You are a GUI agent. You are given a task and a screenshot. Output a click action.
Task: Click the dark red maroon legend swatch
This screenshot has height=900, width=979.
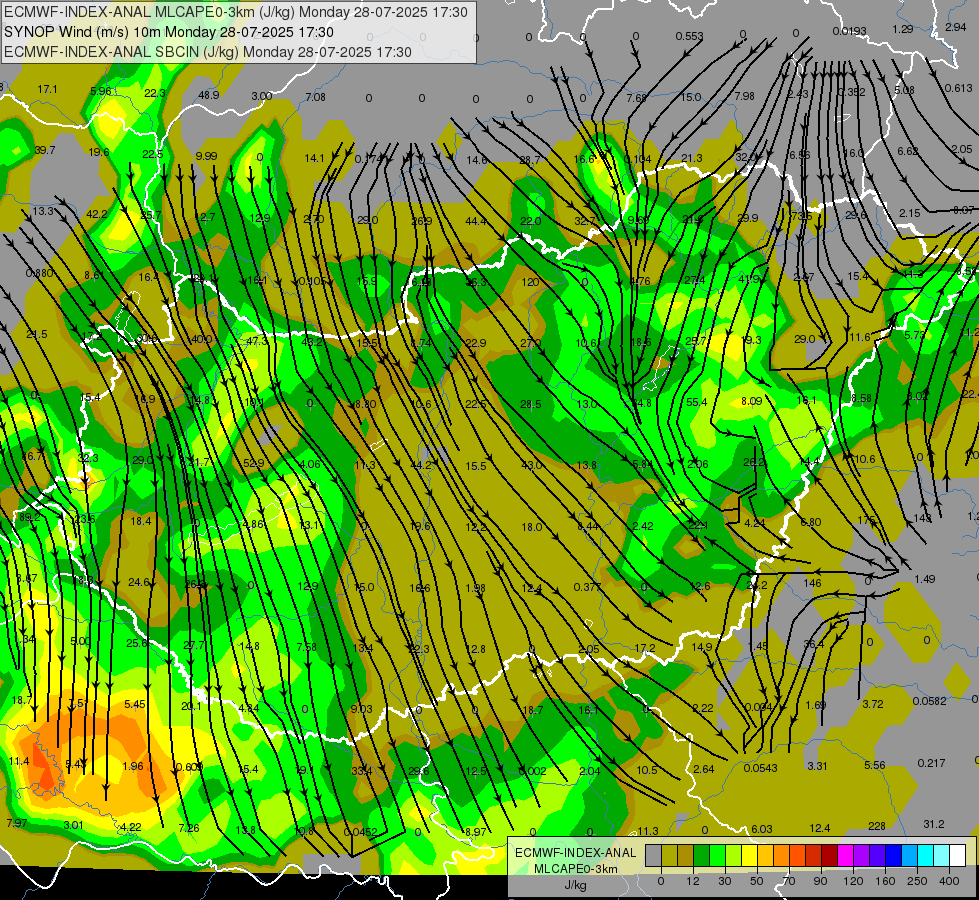830,855
